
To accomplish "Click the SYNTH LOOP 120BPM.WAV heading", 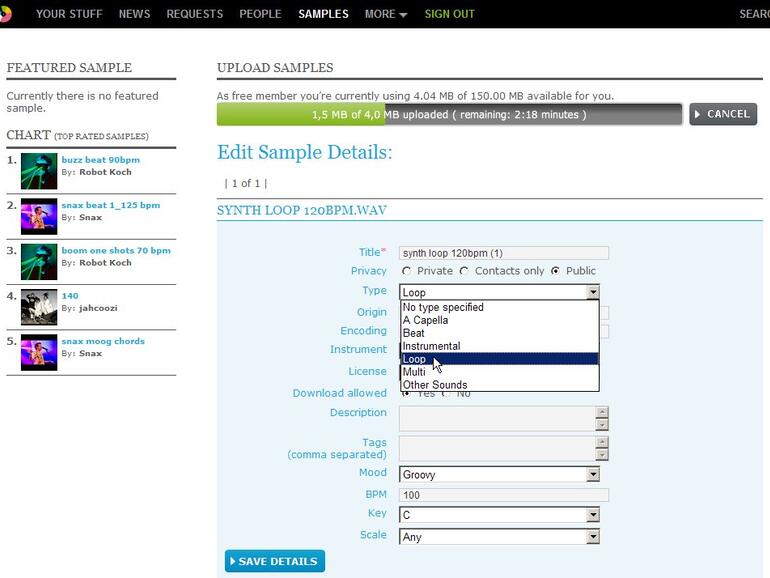I will pos(302,210).
